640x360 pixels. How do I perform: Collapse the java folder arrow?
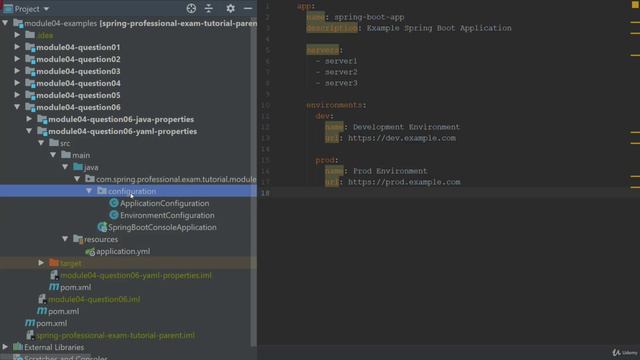(65, 167)
